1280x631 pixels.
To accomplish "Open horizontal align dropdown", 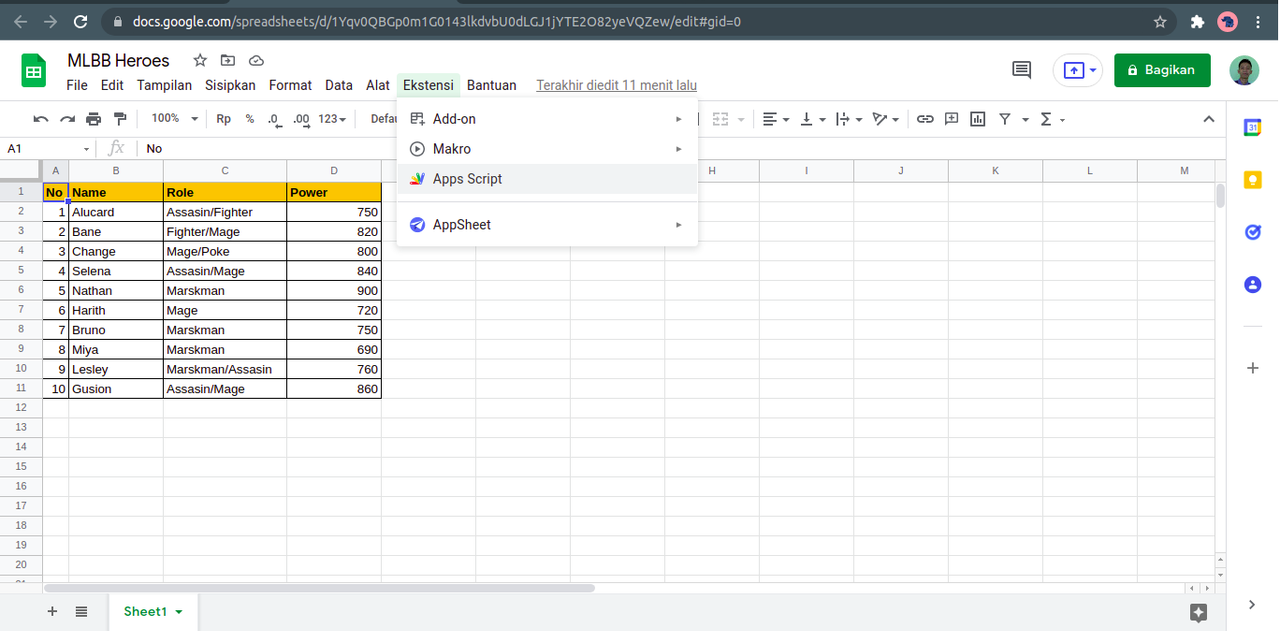I will pyautogui.click(x=776, y=119).
